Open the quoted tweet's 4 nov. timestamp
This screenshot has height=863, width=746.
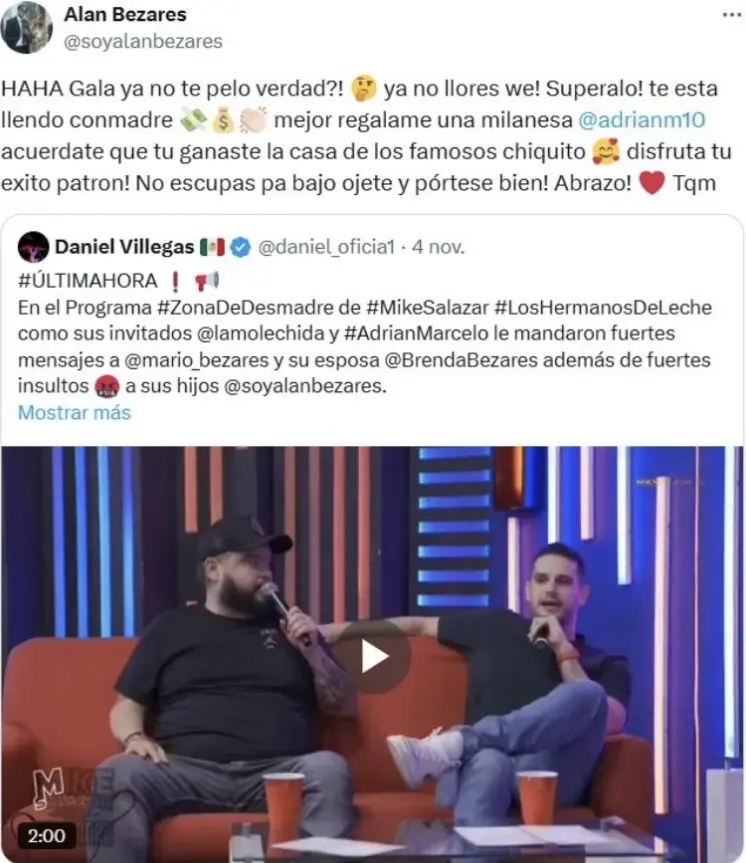pyautogui.click(x=438, y=247)
